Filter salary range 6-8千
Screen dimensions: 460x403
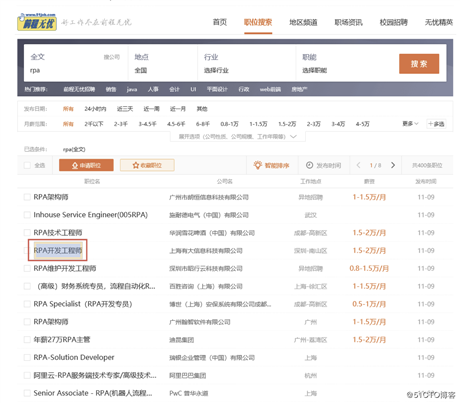[x=203, y=124]
